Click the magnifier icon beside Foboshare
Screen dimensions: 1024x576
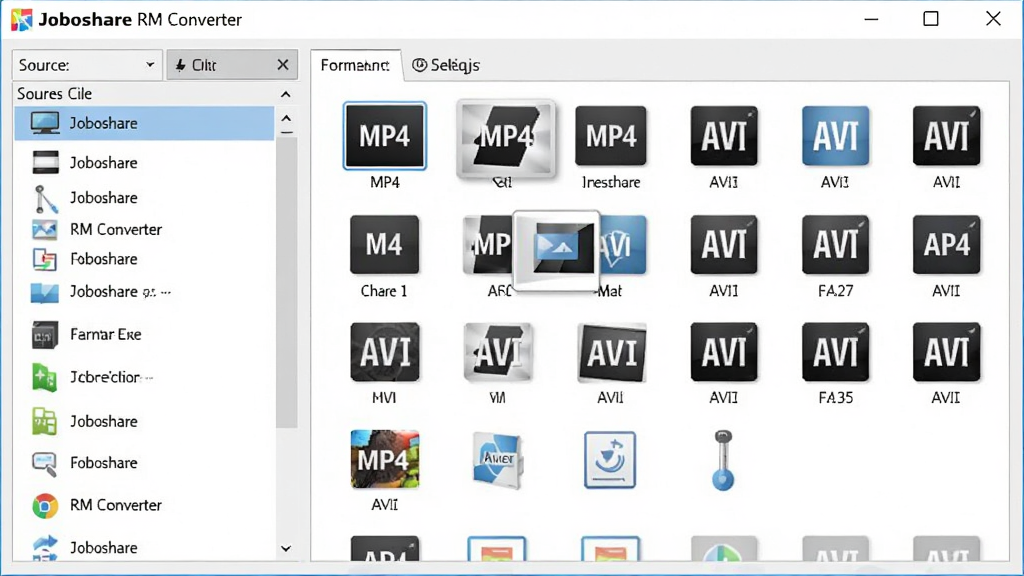[44, 464]
